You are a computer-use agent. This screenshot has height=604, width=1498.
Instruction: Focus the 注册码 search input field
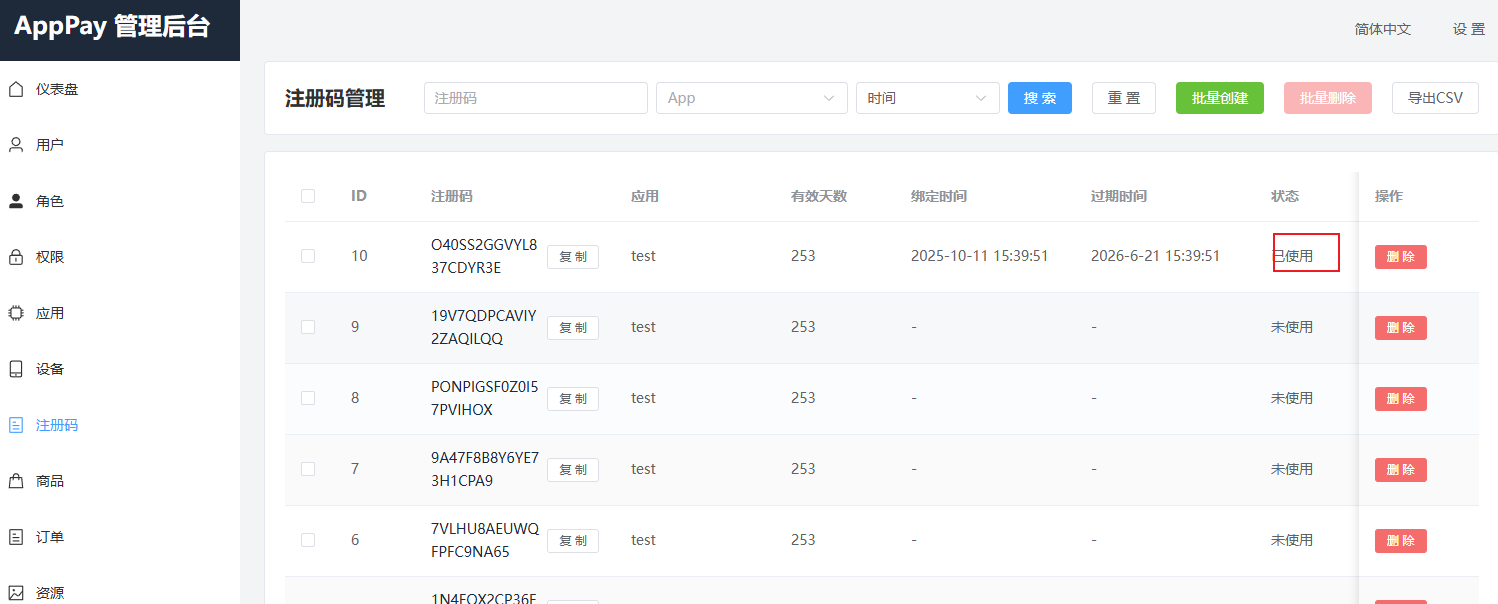(x=536, y=98)
